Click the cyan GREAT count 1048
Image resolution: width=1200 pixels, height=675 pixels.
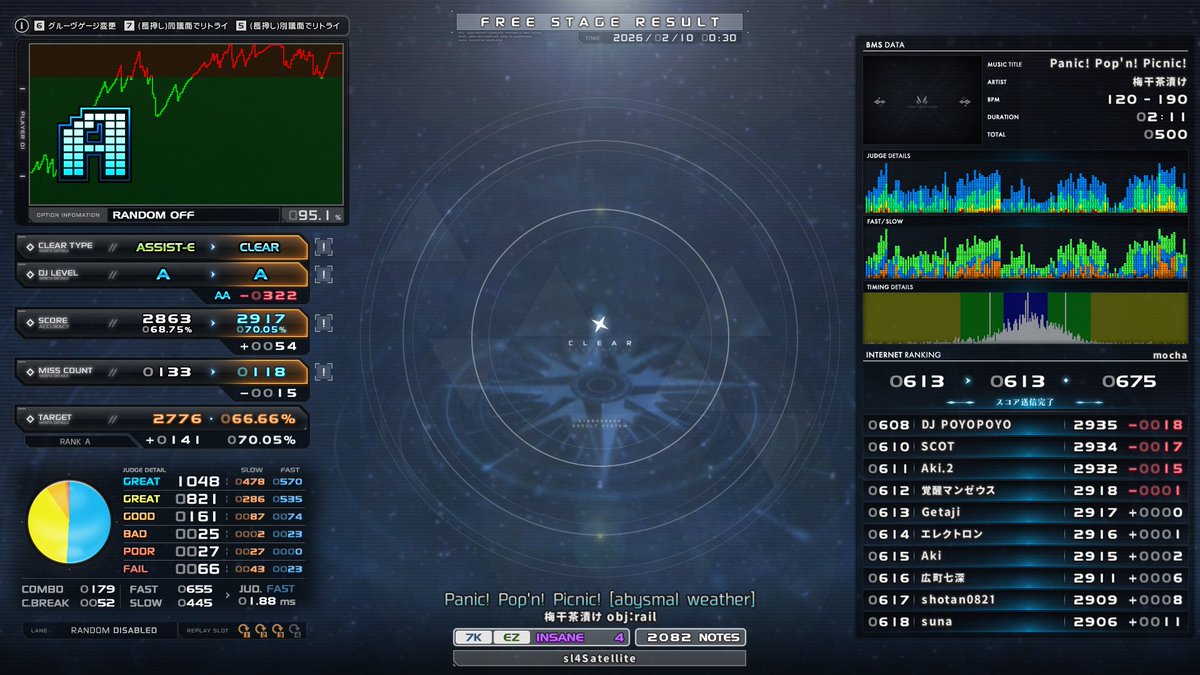[x=197, y=481]
